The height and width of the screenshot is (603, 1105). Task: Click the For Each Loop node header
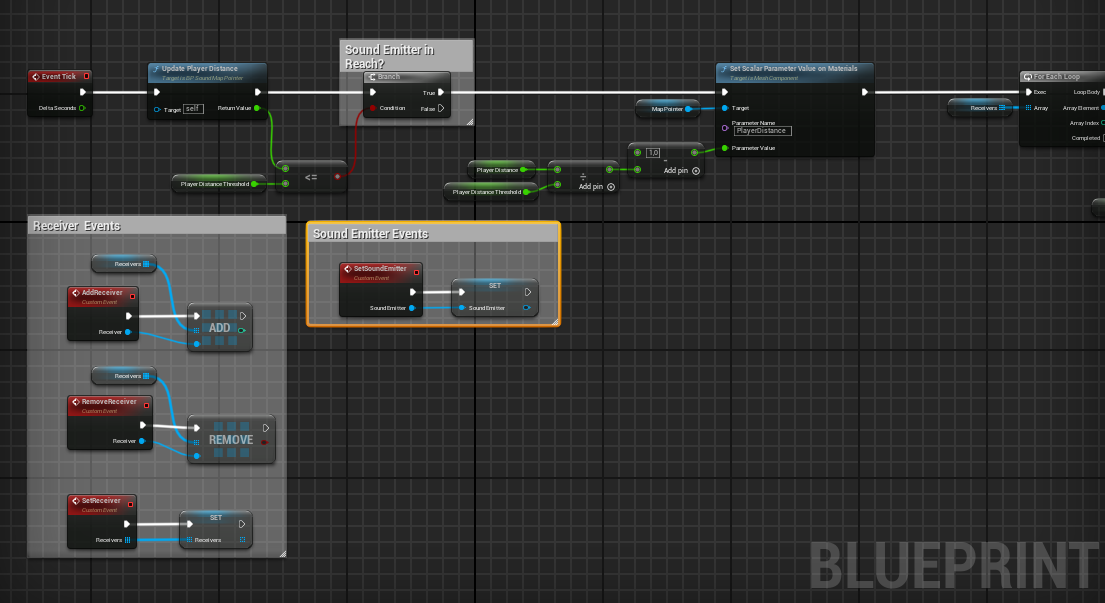pyautogui.click(x=1060, y=77)
